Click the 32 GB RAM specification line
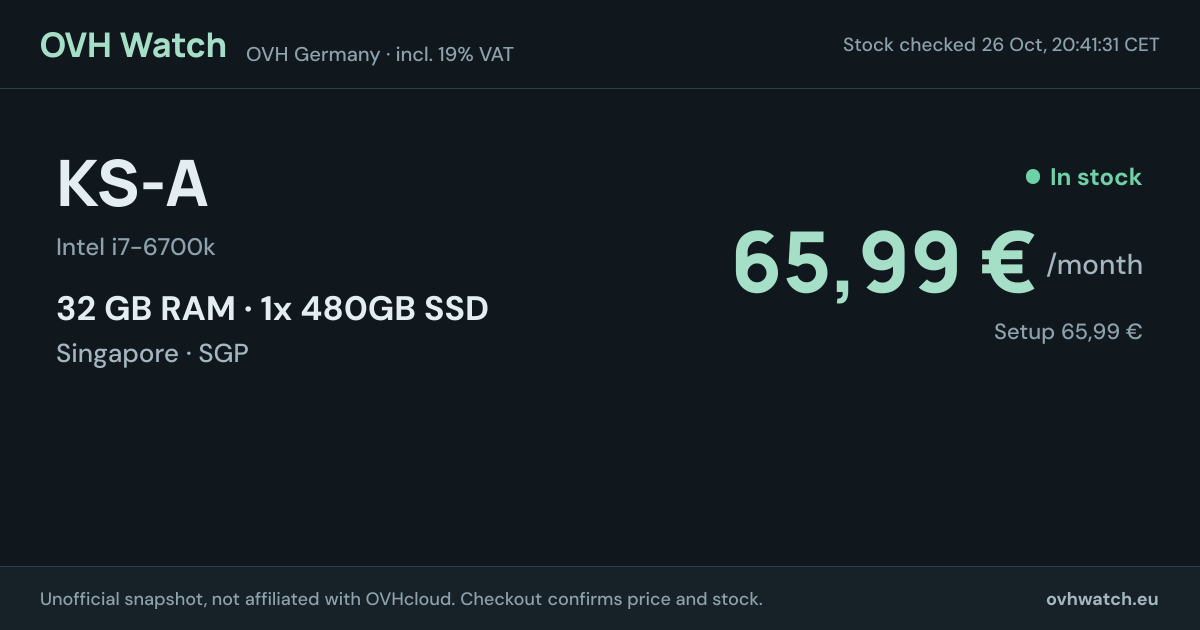1200x630 pixels. (x=146, y=309)
